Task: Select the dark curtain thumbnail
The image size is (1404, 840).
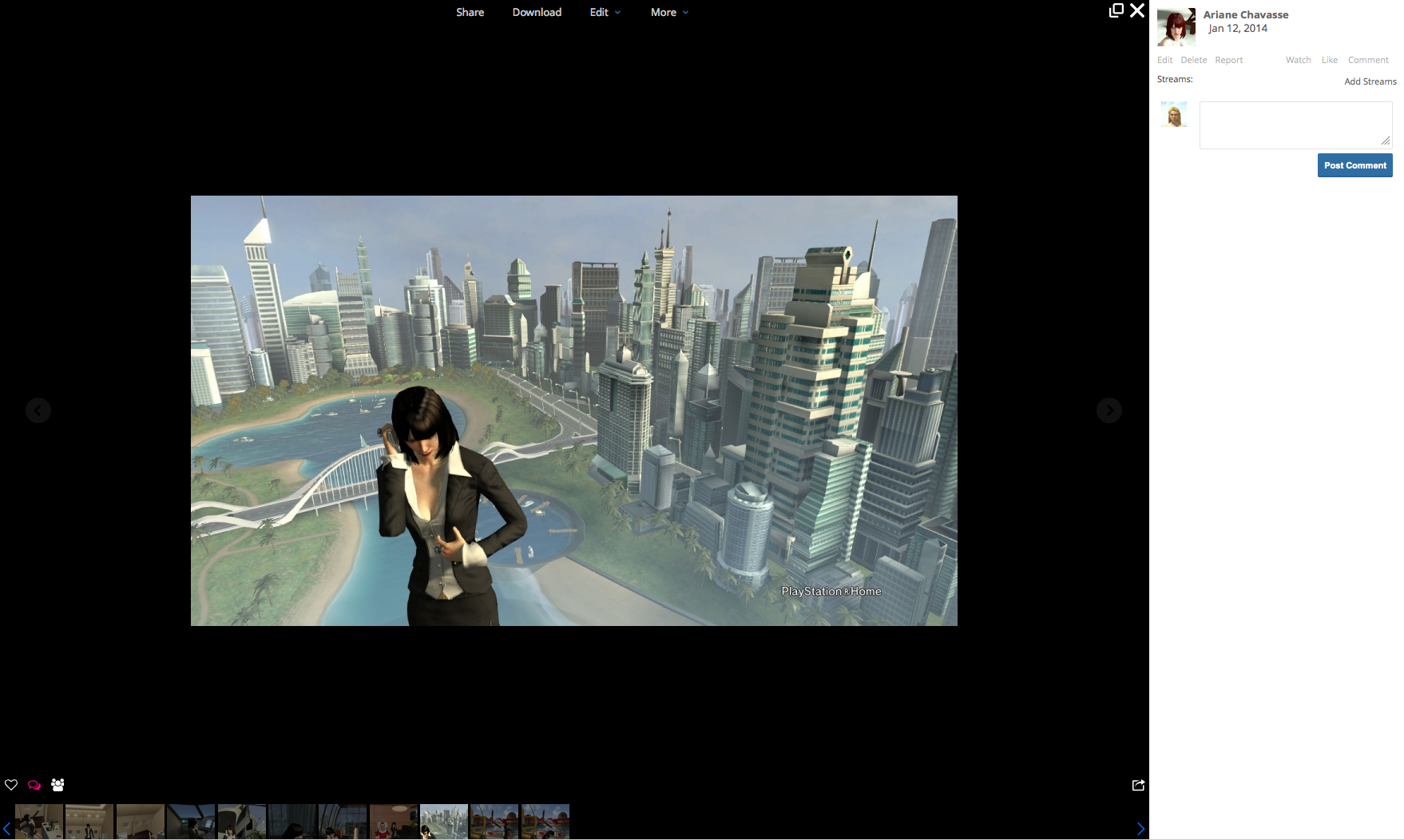Action: (x=292, y=821)
